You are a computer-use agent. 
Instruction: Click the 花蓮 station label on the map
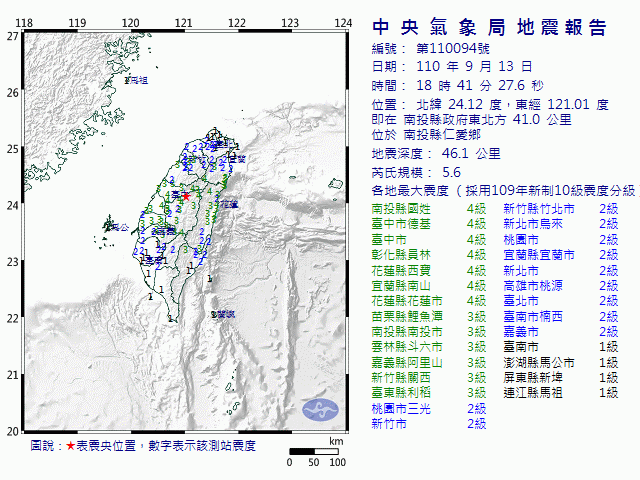point(229,204)
